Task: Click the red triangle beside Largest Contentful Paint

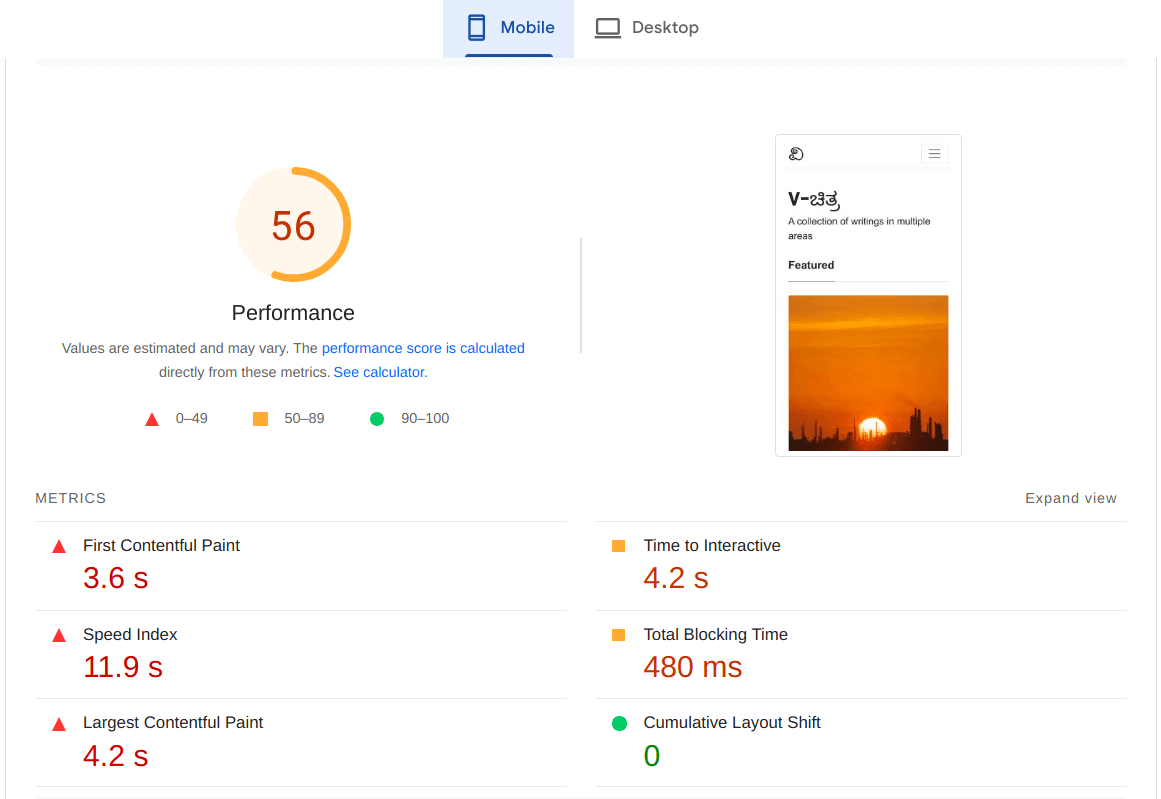Action: (59, 722)
